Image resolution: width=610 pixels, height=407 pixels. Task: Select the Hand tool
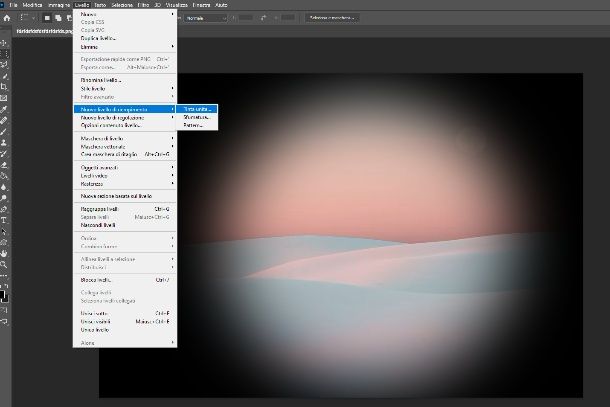coord(4,254)
